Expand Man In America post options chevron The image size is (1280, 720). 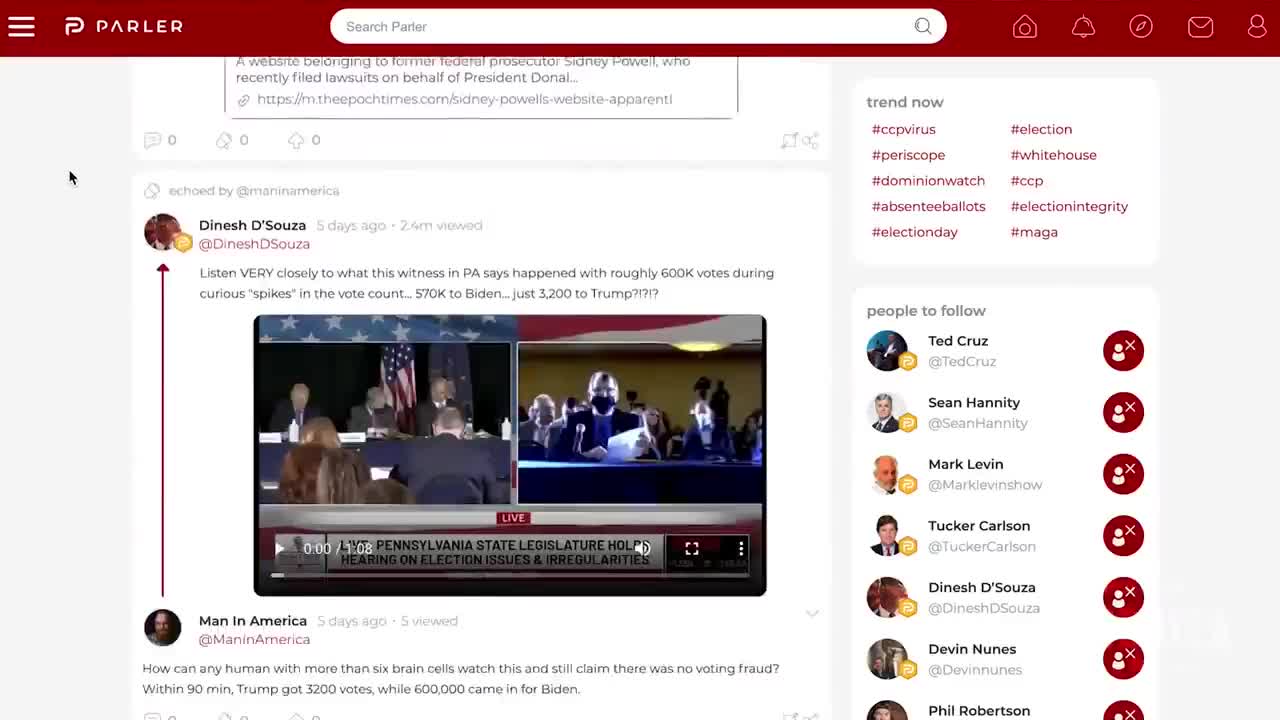point(812,614)
